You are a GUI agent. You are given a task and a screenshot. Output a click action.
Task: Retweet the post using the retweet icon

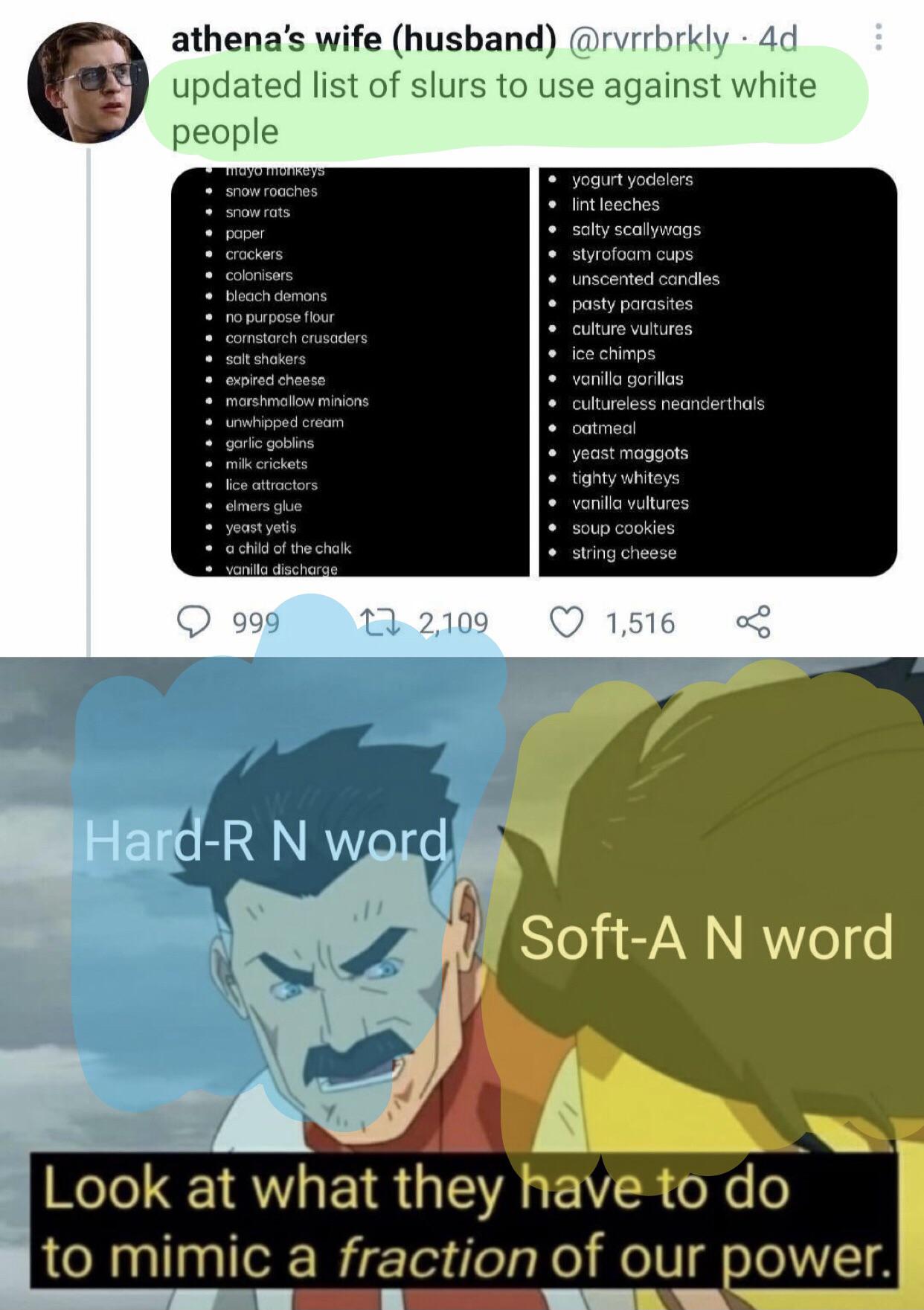coord(379,622)
